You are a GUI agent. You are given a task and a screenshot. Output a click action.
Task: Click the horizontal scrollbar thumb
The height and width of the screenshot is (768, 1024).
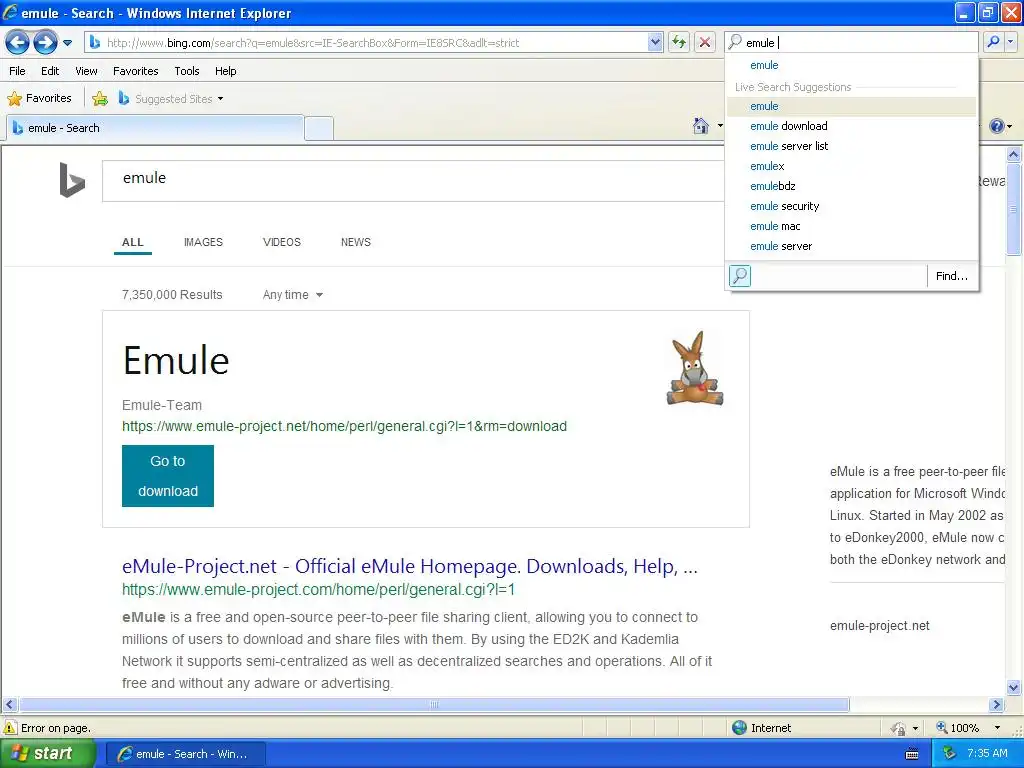[x=434, y=705]
